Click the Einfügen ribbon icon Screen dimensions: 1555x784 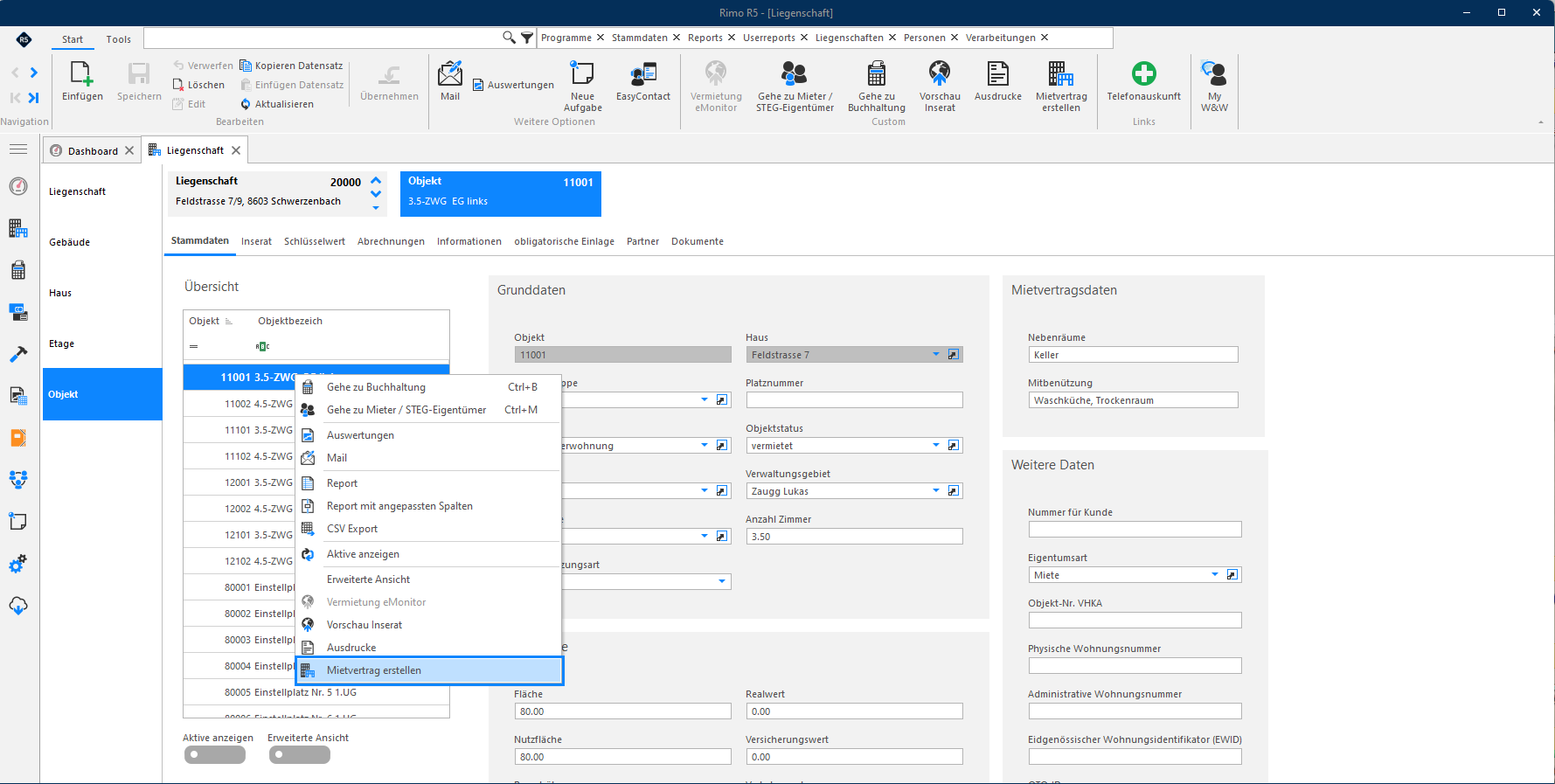(82, 81)
